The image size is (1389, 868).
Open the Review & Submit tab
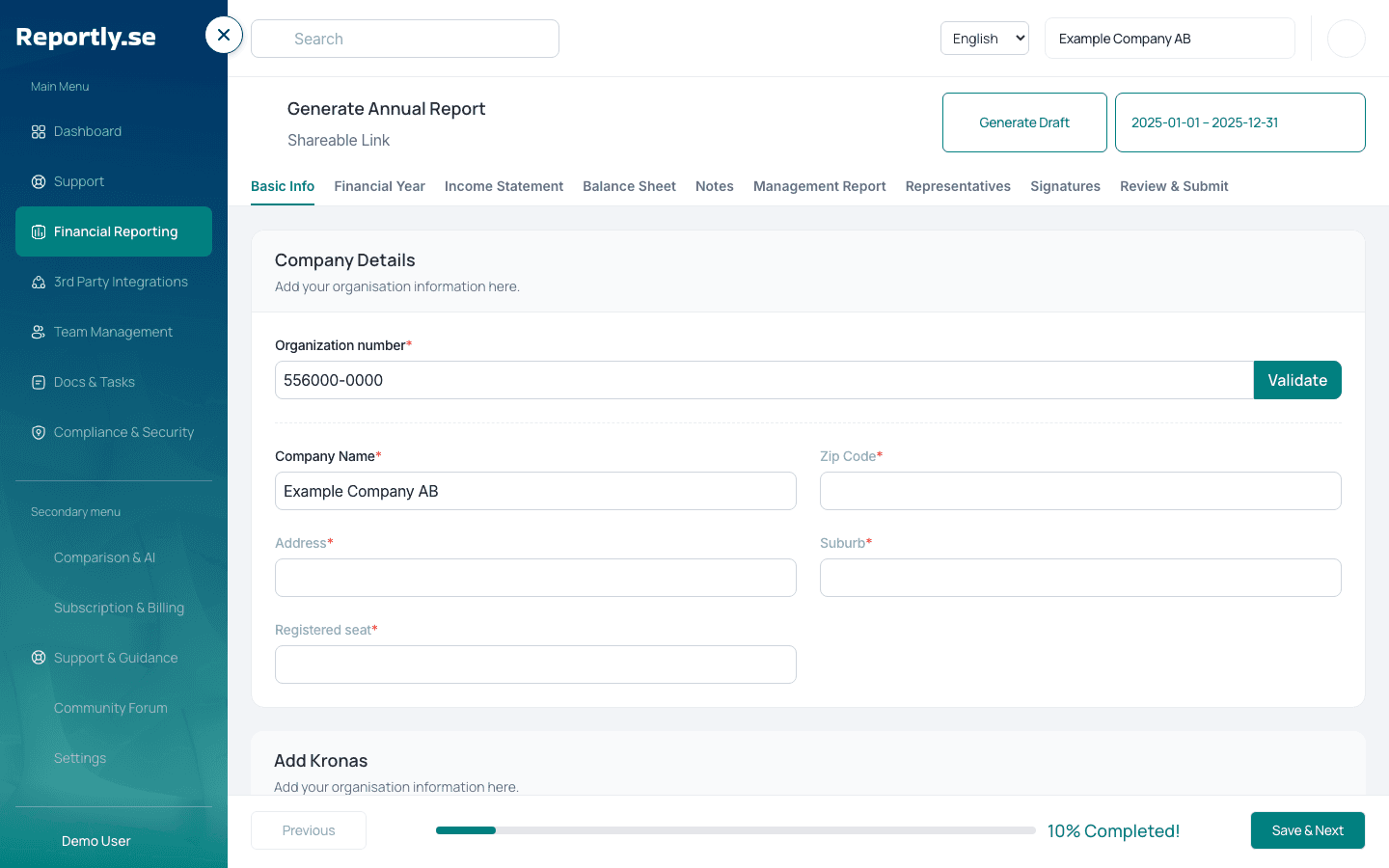(1174, 186)
